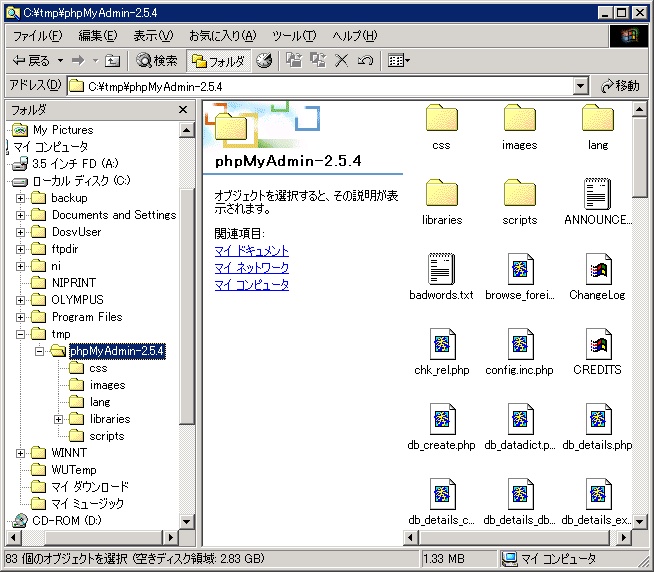Open the ヘルプ(H) menu
The image size is (654, 572).
(355, 36)
